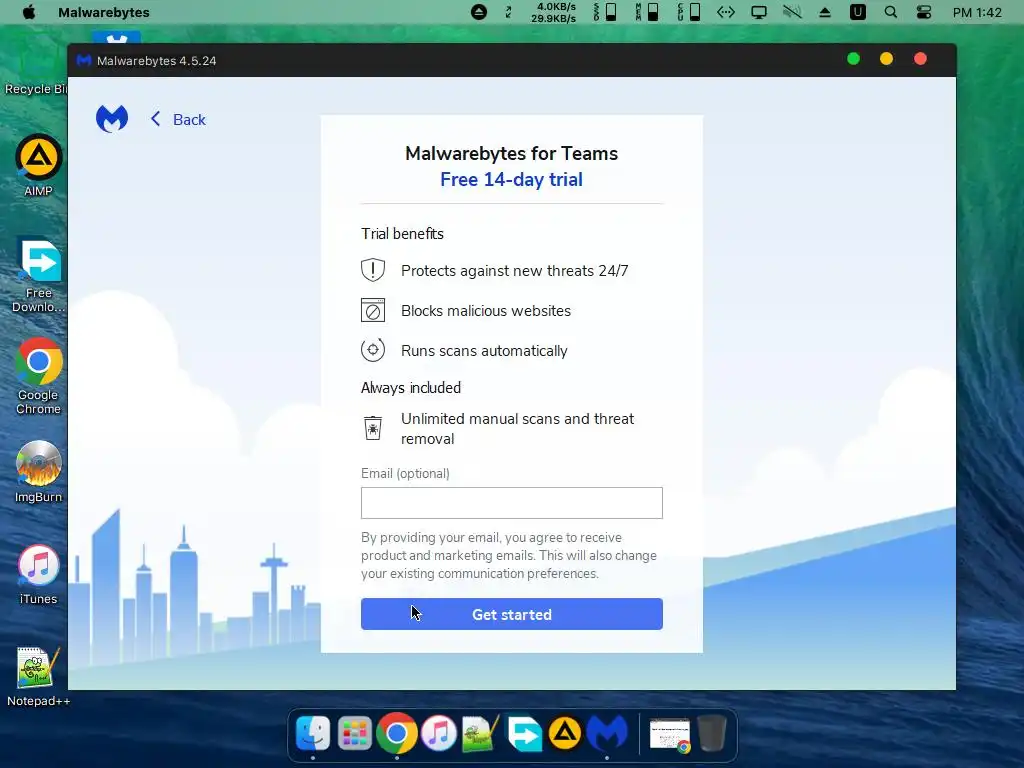The width and height of the screenshot is (1024, 768).
Task: Click the black U icon in menu bar
Action: (857, 12)
